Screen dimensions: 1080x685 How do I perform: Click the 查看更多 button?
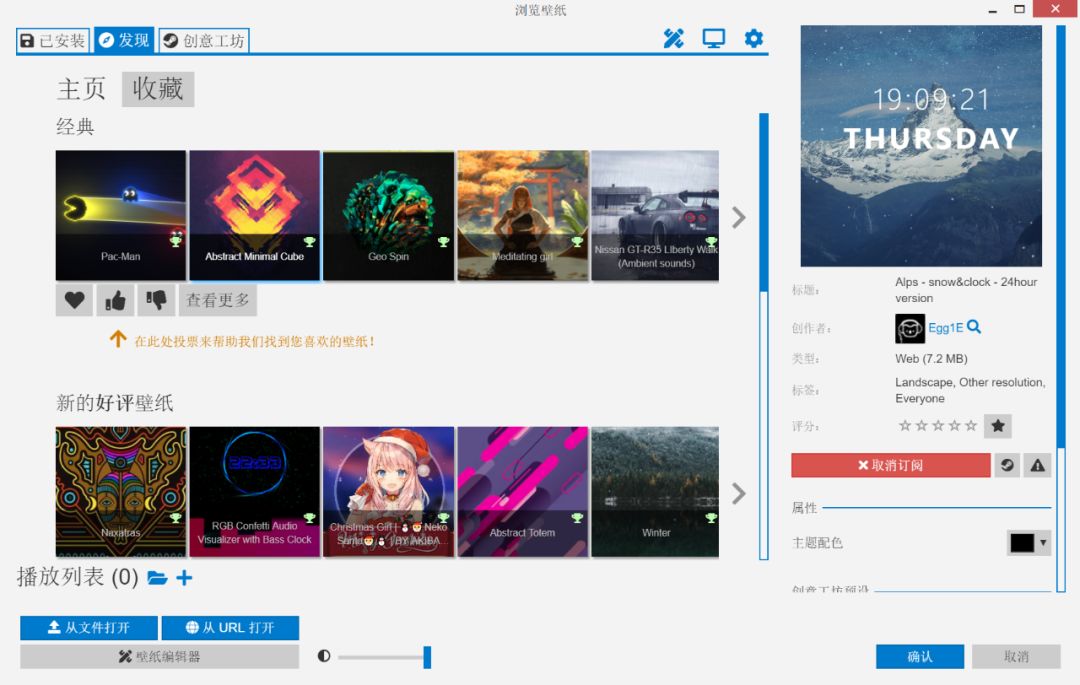point(216,300)
